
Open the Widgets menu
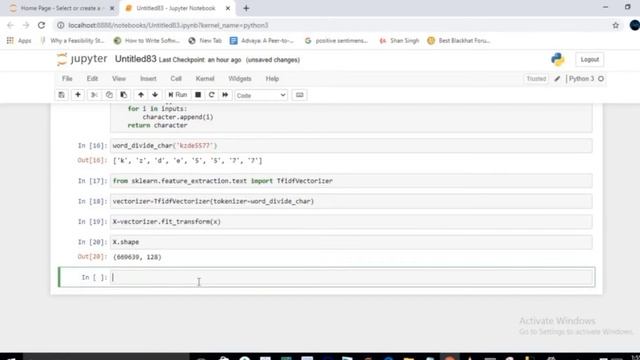pyautogui.click(x=240, y=79)
